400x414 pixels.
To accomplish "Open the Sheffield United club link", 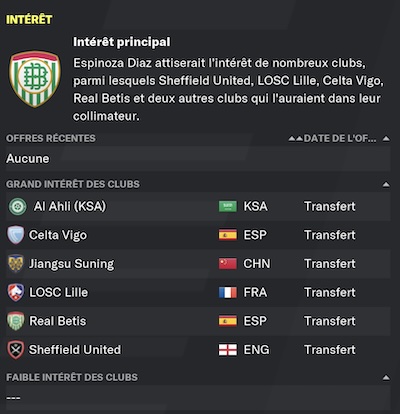I will tap(75, 350).
